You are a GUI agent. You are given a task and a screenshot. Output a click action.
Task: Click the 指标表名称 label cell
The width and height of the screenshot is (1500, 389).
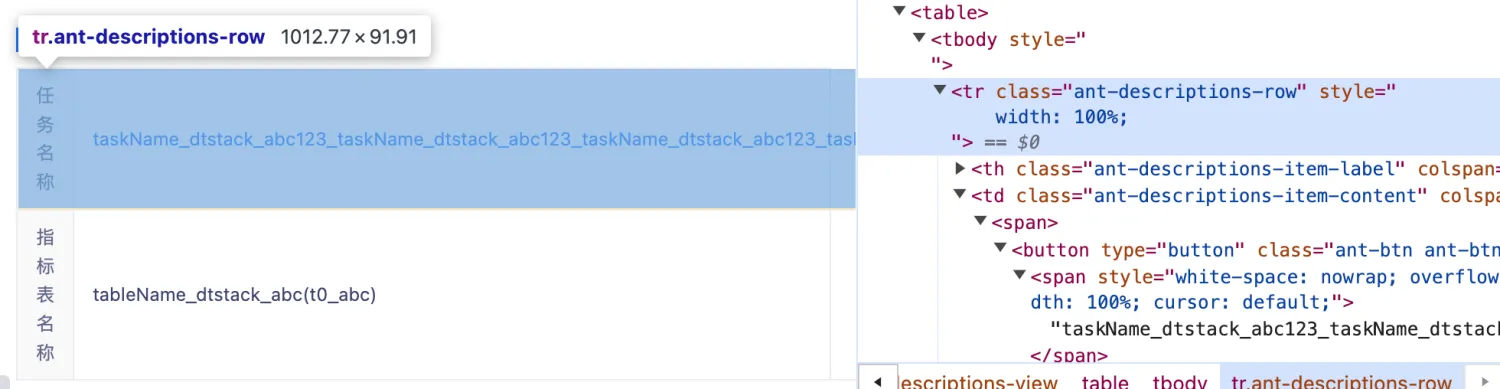45,295
